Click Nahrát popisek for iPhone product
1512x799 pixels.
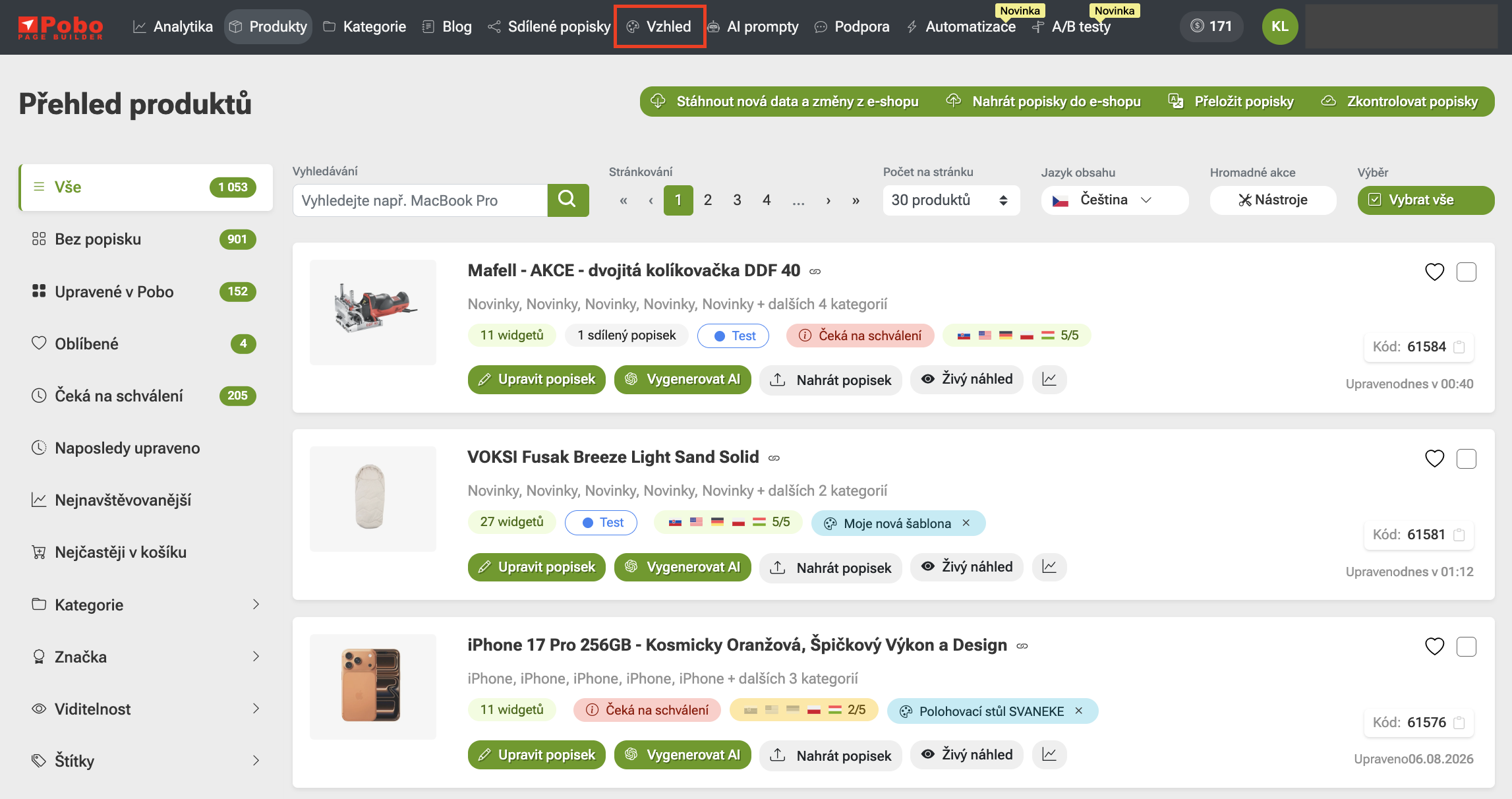(830, 755)
